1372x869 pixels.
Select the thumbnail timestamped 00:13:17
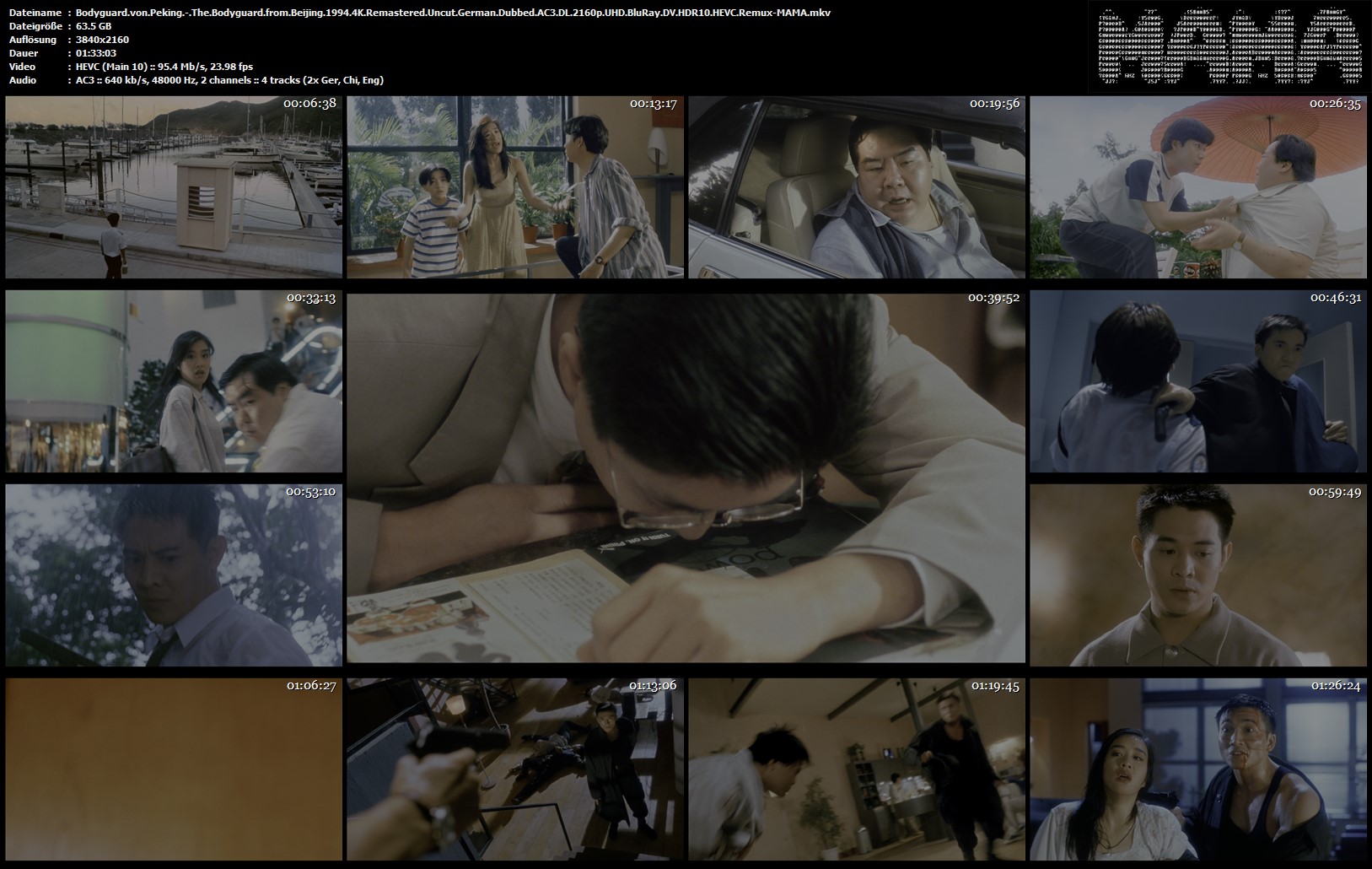pos(515,187)
